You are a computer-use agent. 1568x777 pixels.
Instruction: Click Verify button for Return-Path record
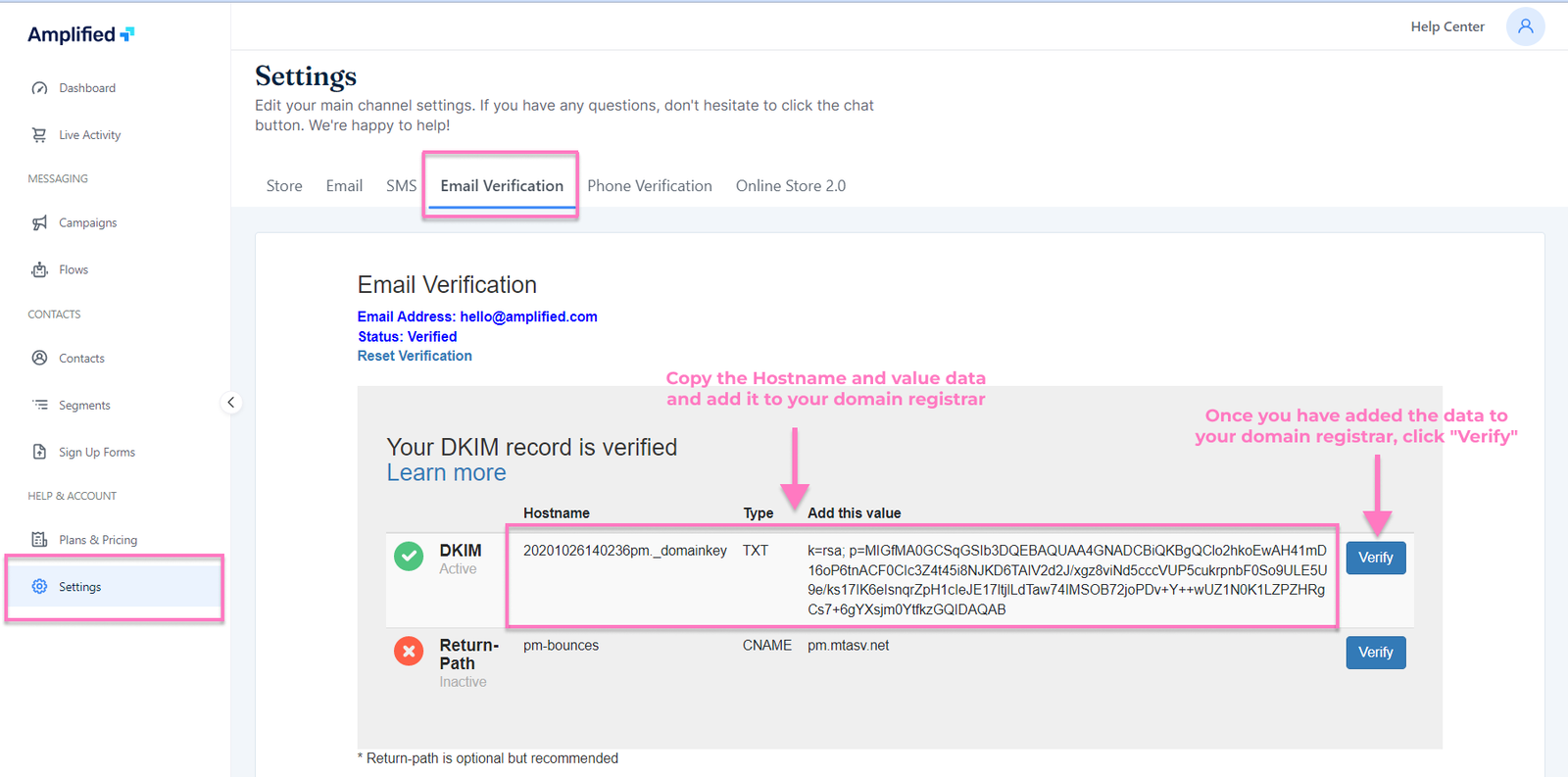click(x=1375, y=653)
